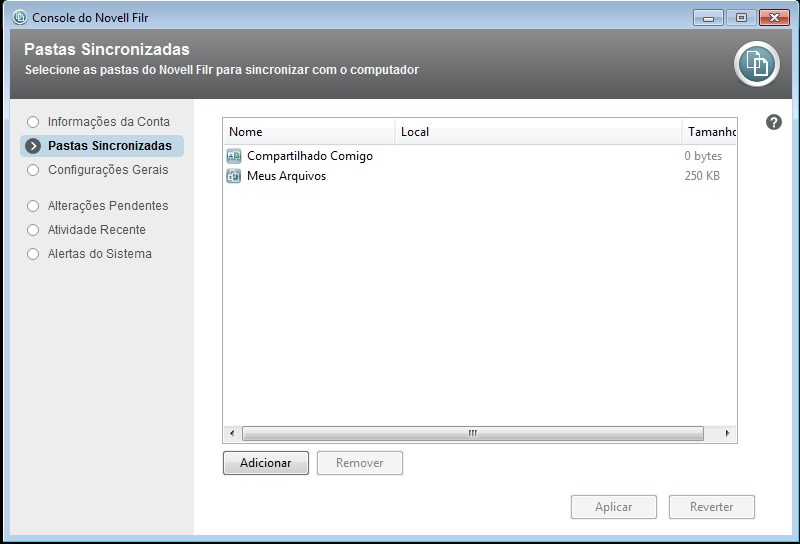Screen dimensions: 800x544
Task: Click the Filr icon in title bar
Action: 20,17
